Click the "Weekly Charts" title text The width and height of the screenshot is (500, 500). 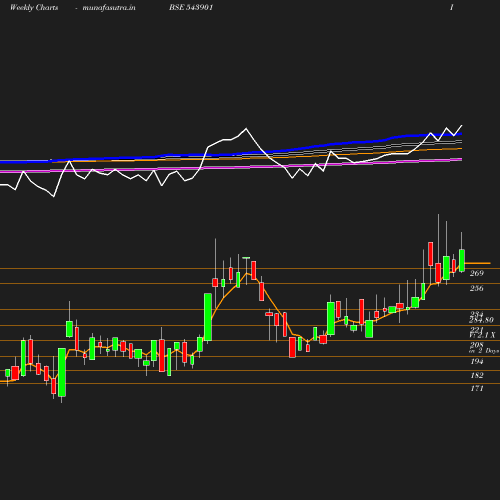click(x=34, y=7)
